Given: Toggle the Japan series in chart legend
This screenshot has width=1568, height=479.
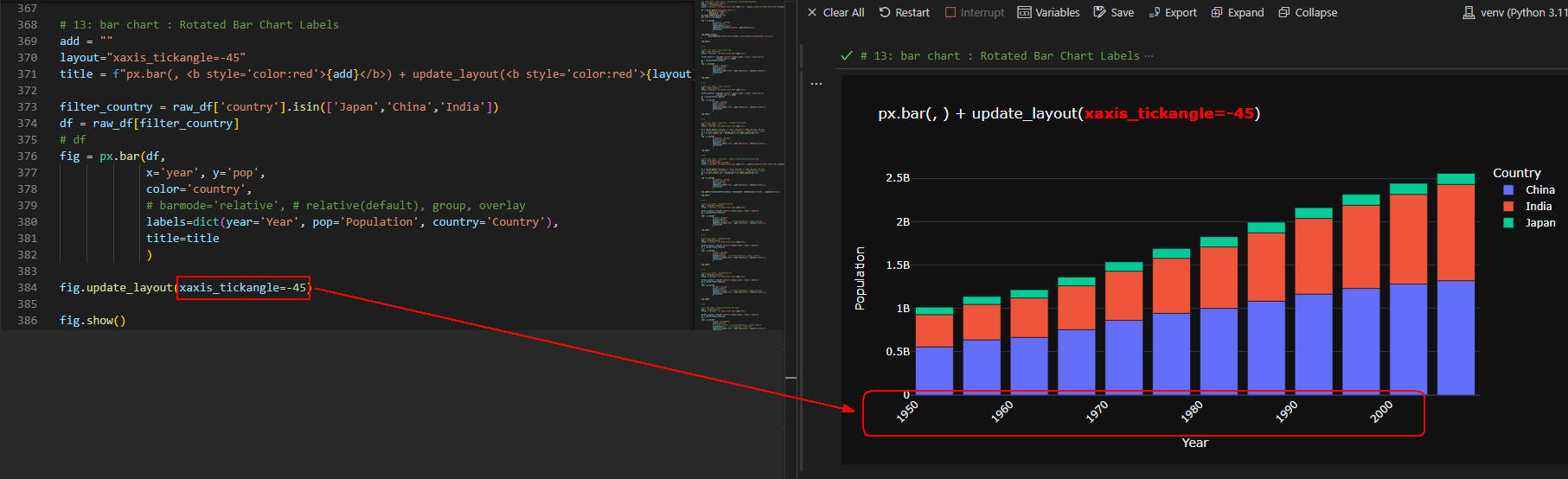Looking at the screenshot, I should (x=1529, y=222).
